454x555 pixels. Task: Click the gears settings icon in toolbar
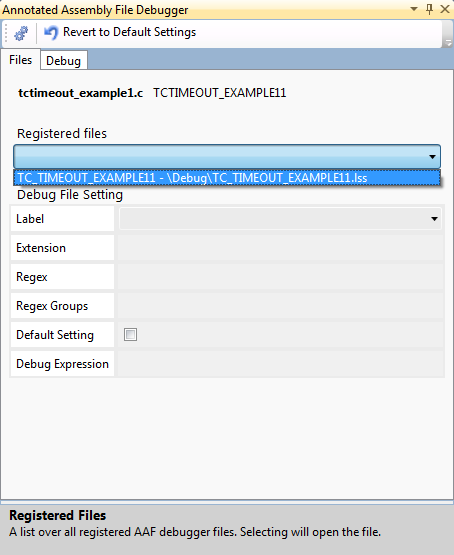pyautogui.click(x=21, y=33)
